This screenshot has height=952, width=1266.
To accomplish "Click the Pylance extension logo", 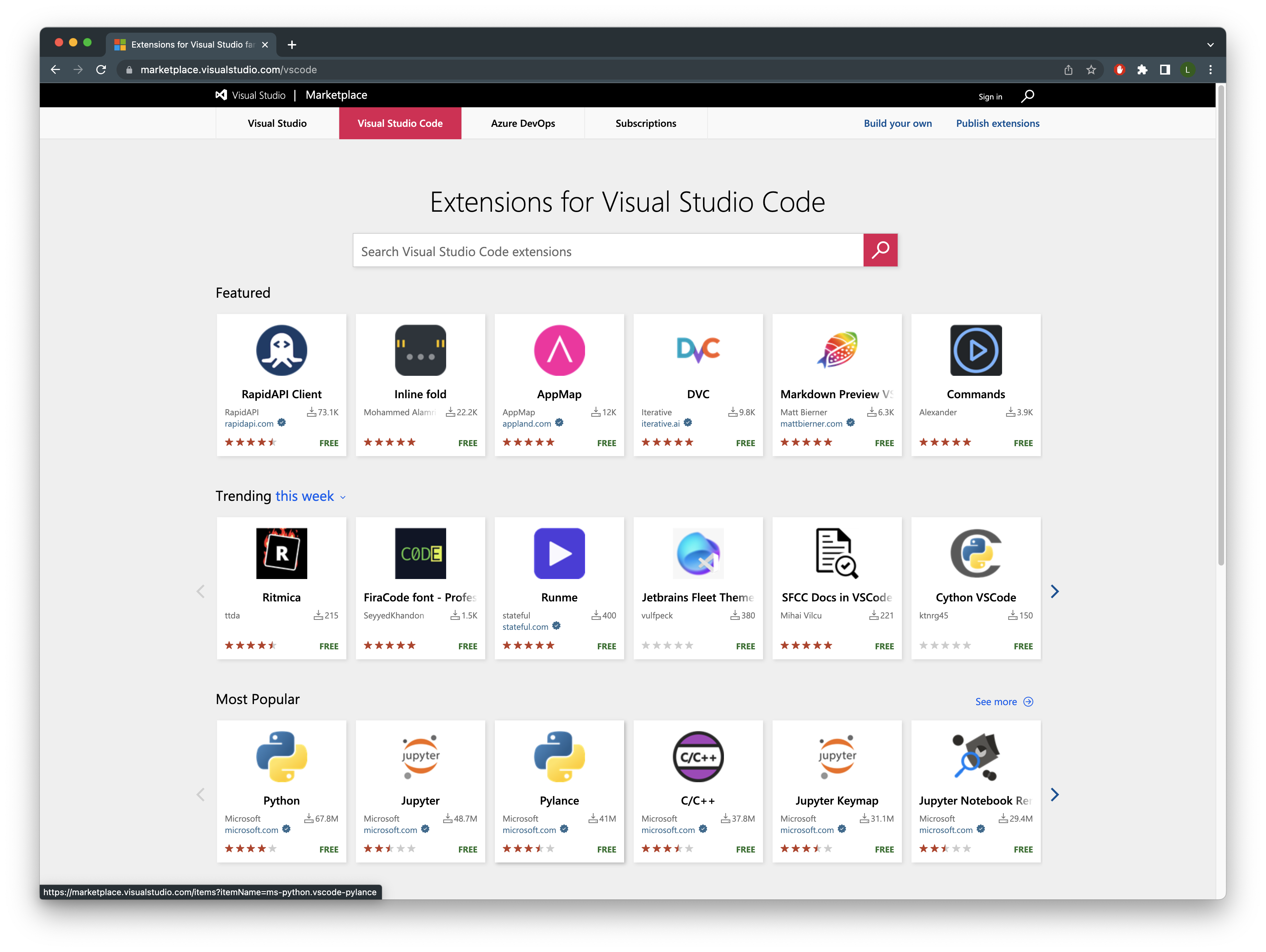I will pyautogui.click(x=559, y=756).
